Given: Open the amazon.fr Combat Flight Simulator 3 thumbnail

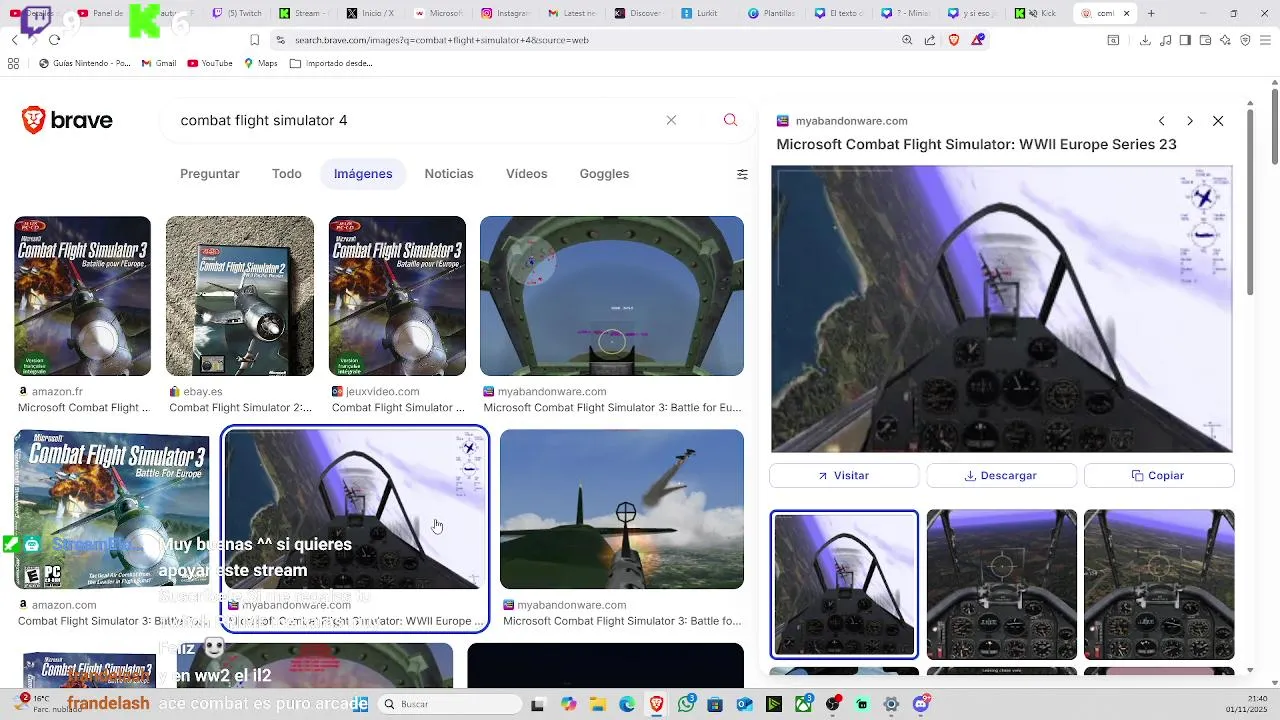Looking at the screenshot, I should point(82,296).
